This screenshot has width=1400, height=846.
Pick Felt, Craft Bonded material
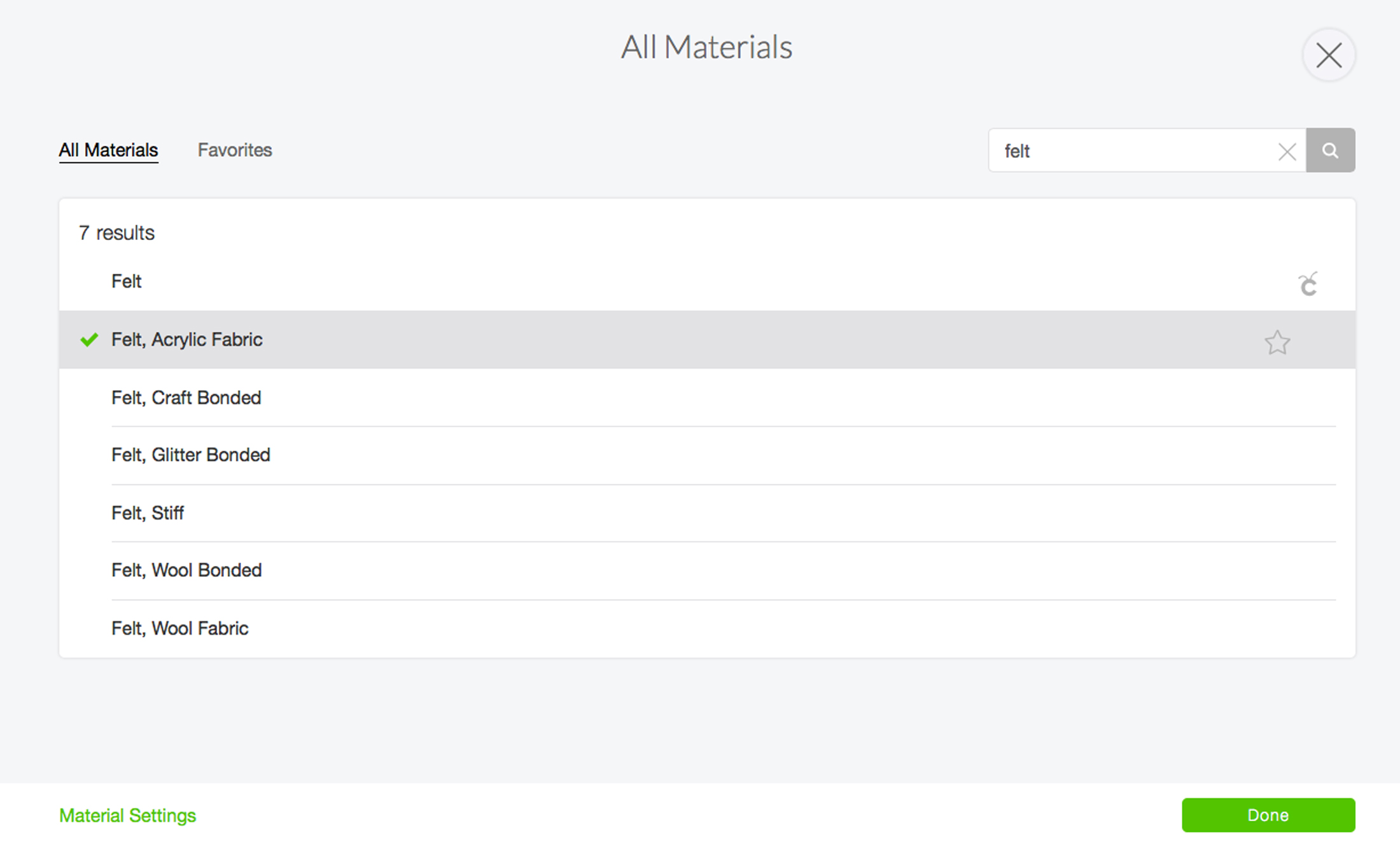coord(707,398)
